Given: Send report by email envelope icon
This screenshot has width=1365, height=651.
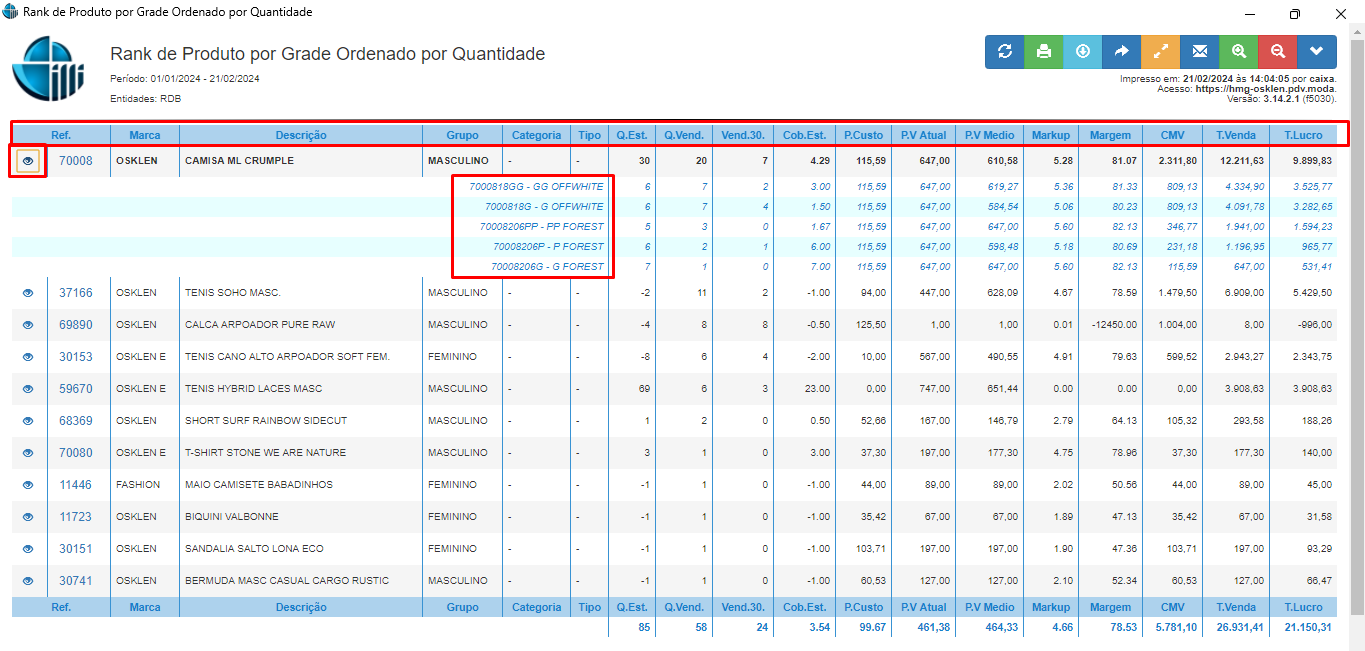Looking at the screenshot, I should coord(1199,52).
